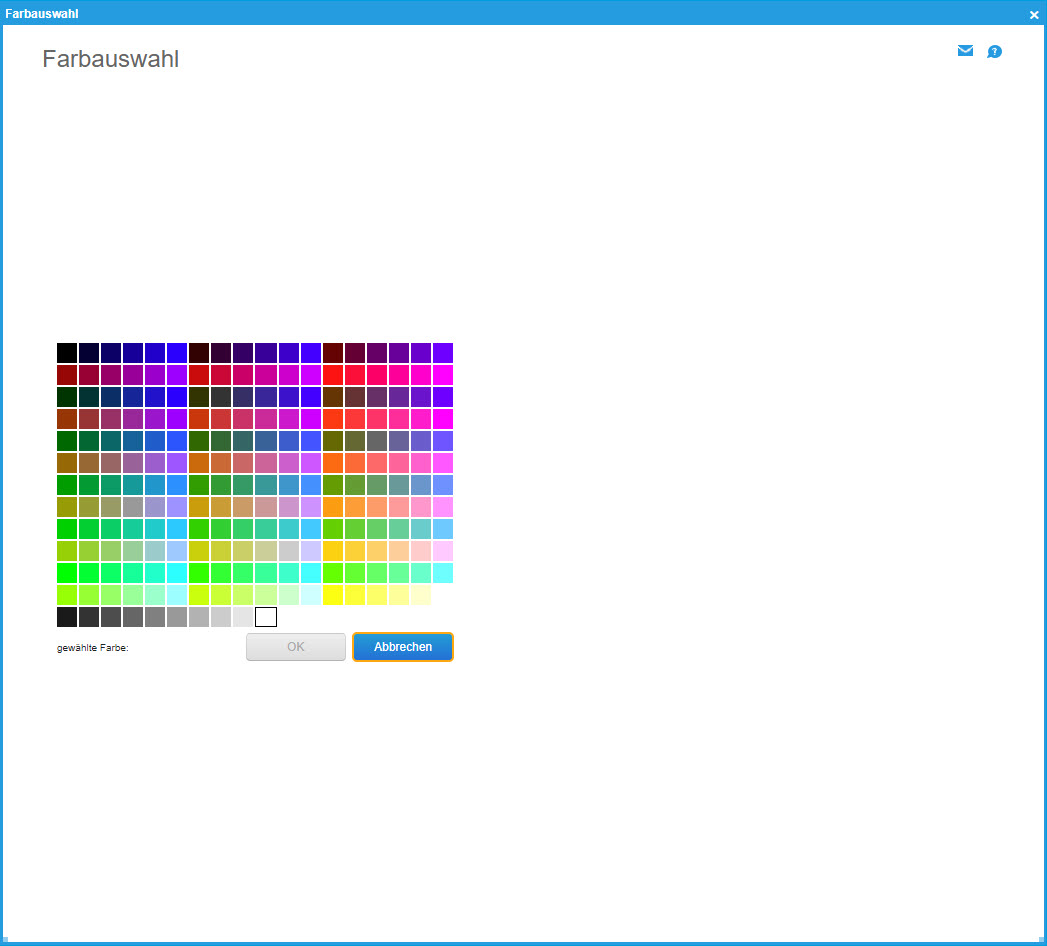Click the 'gewählte Farbe:' label
1047x946 pixels.
[93, 648]
